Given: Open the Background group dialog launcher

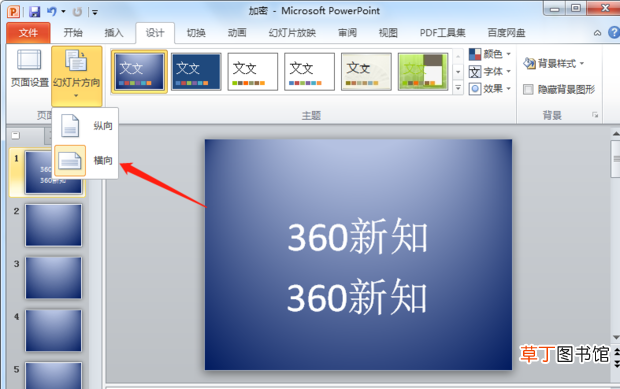Looking at the screenshot, I should tap(595, 115).
